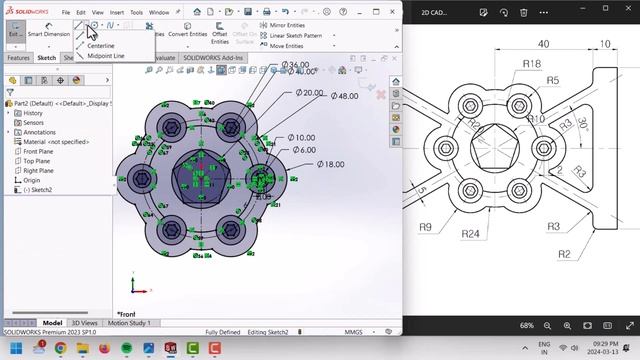
Task: Switch to the SOLIDWORKS Add-Ins tab
Action: point(213,58)
